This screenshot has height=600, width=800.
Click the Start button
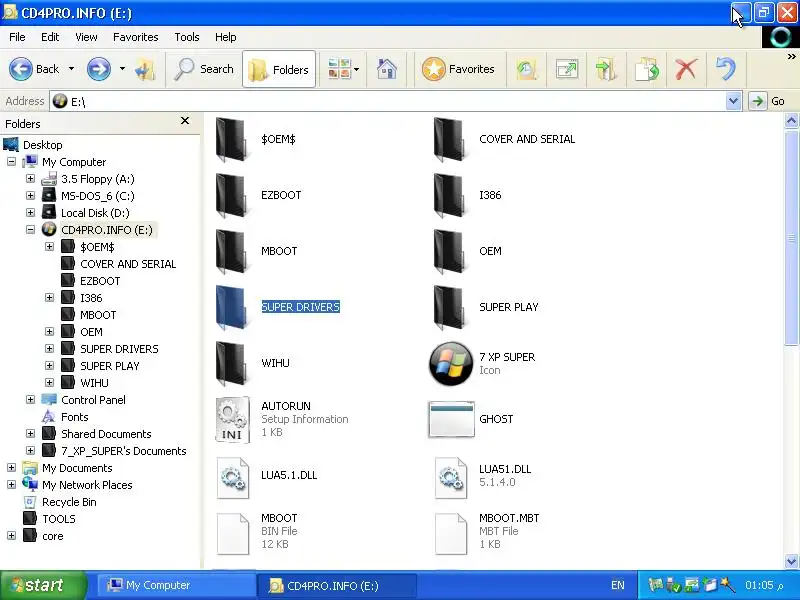point(43,585)
